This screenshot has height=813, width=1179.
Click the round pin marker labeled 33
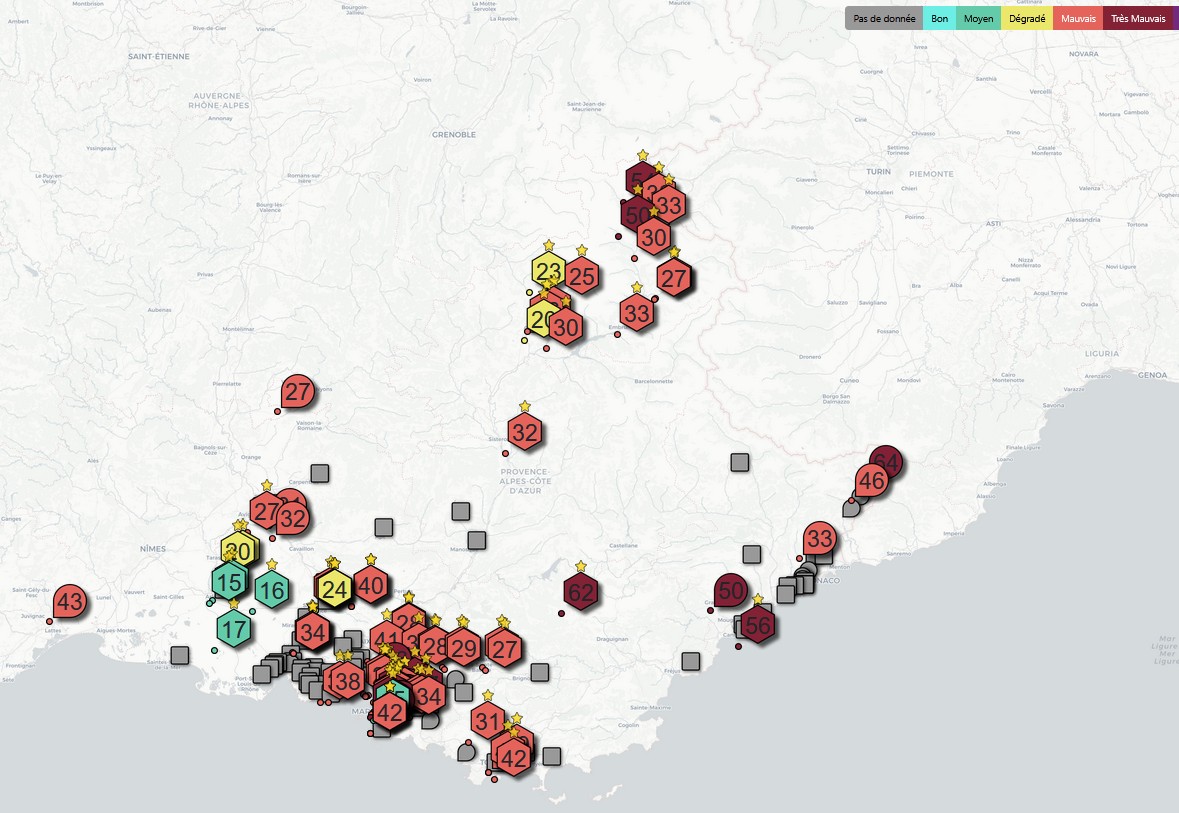point(820,538)
